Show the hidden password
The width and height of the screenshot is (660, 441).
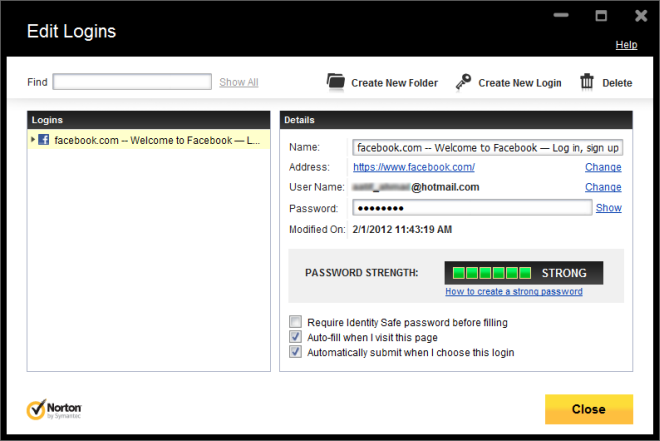point(609,207)
